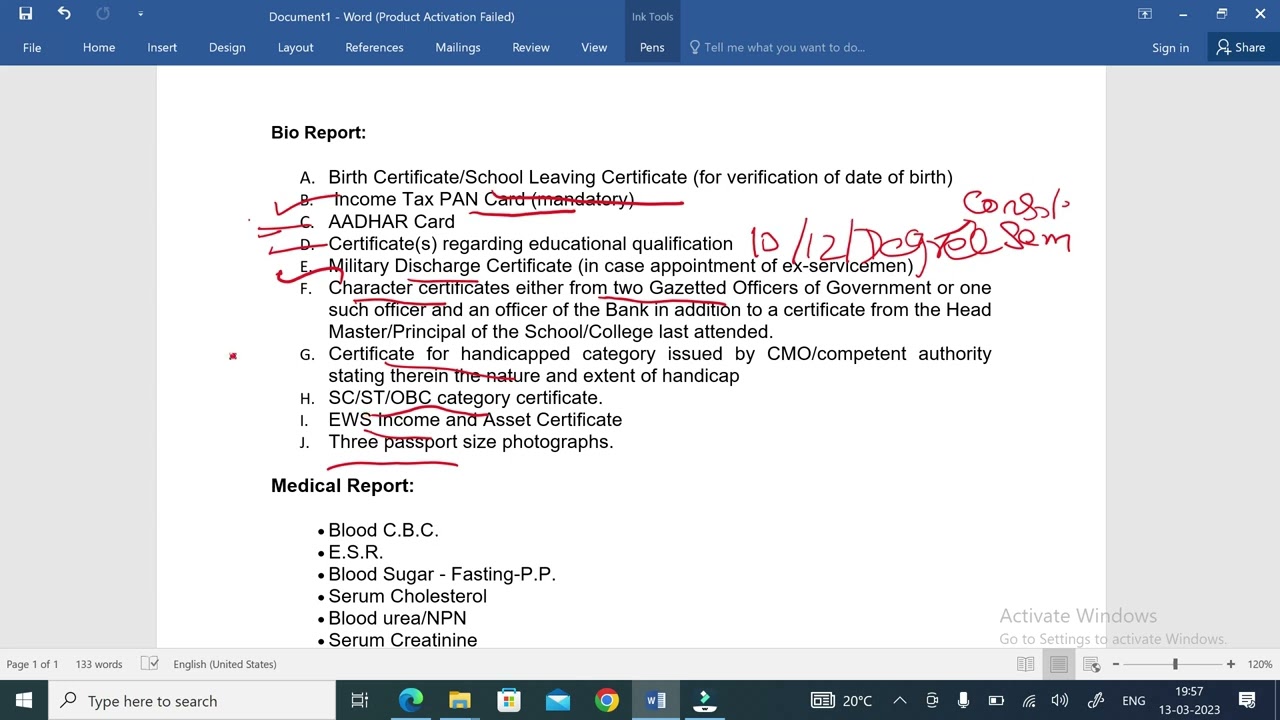Open the Customize Quick Access Toolbar dropdown
The width and height of the screenshot is (1280, 720).
click(140, 14)
